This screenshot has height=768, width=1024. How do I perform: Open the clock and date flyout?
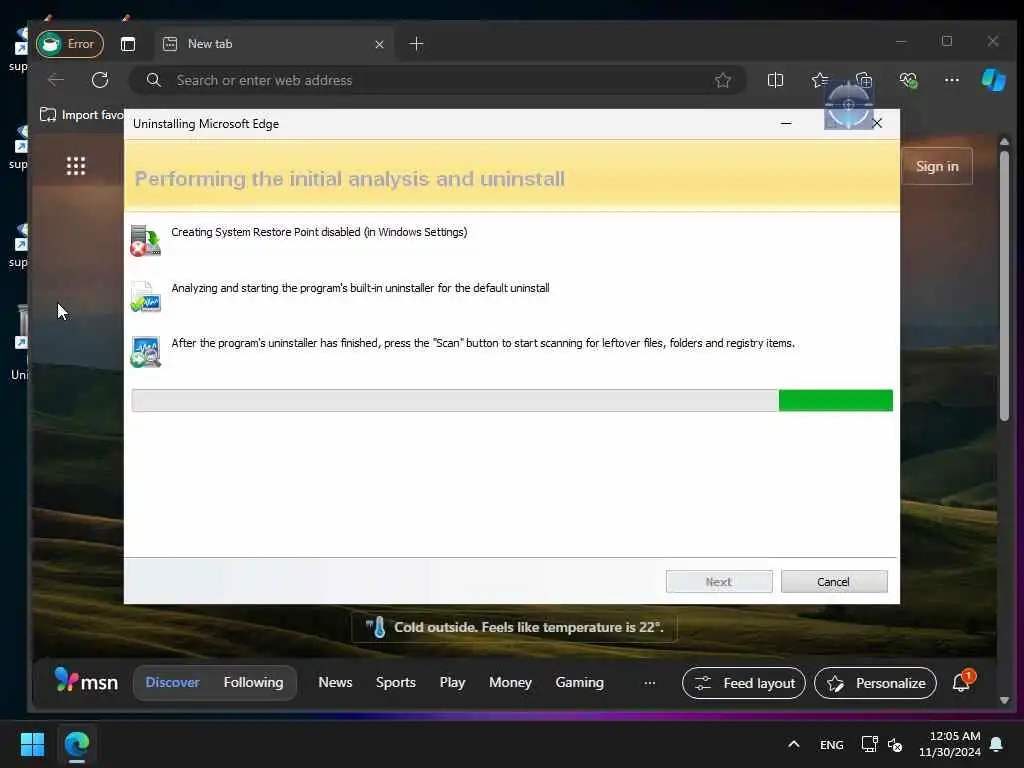coord(950,744)
